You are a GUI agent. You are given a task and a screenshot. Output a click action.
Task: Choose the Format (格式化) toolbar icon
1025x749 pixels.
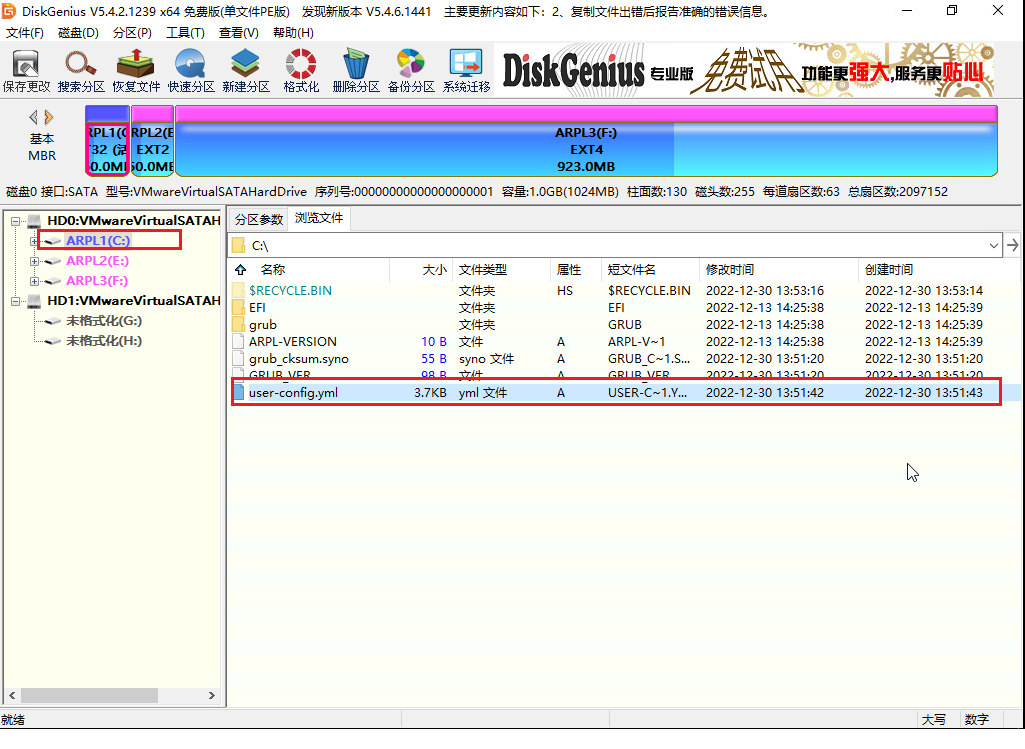coord(301,71)
